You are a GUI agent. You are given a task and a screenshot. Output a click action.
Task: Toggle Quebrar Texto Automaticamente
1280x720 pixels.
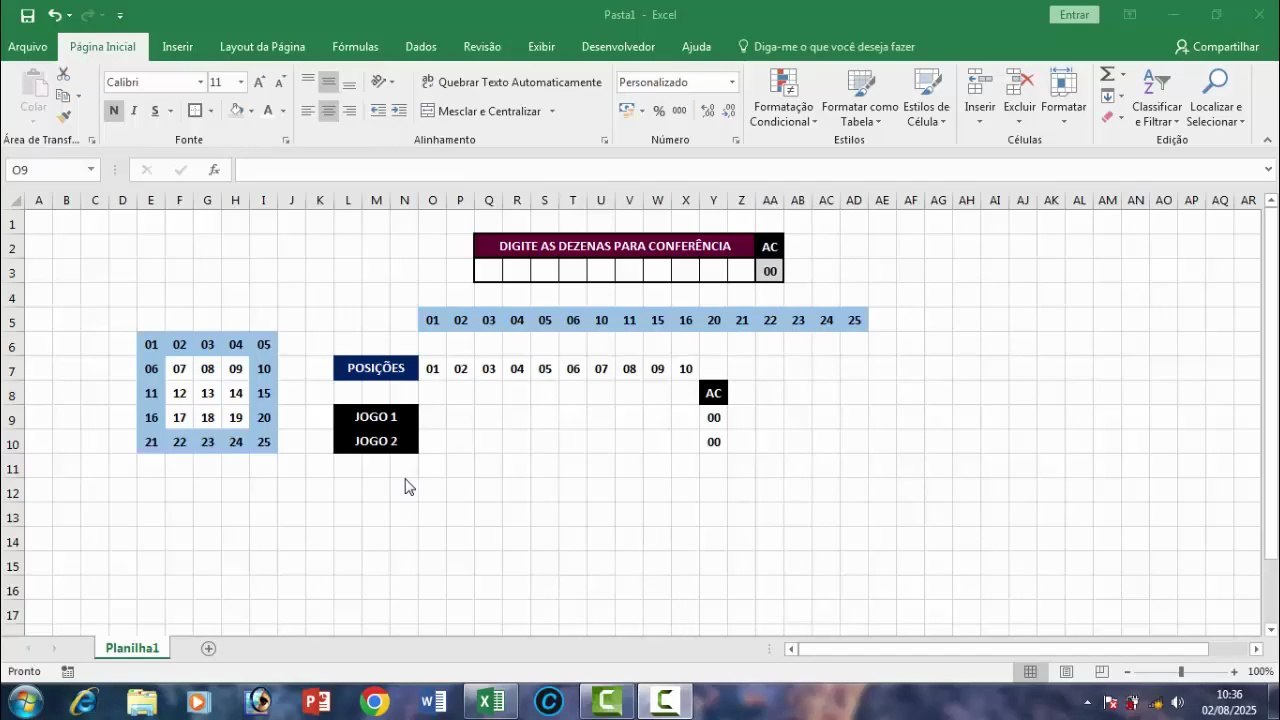pos(511,82)
